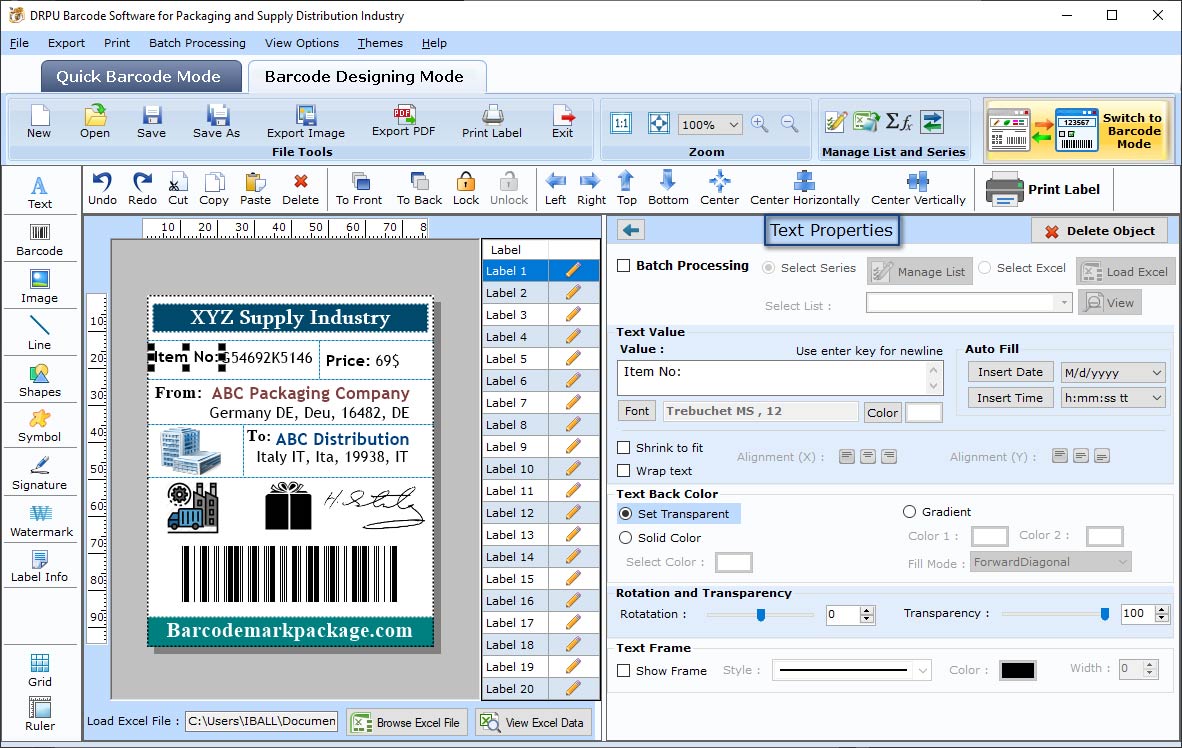The width and height of the screenshot is (1182, 748).
Task: Click the Font button
Action: (636, 411)
